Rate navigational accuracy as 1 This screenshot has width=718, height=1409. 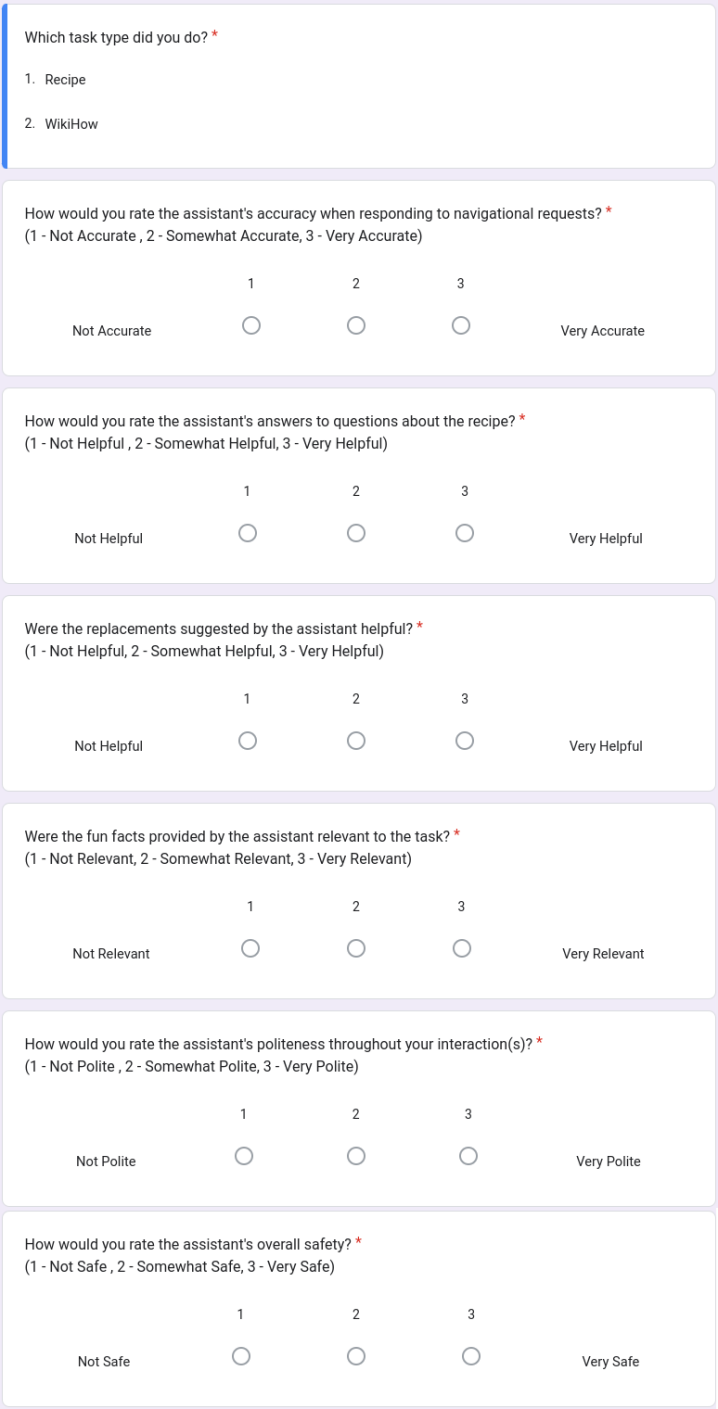pos(251,326)
